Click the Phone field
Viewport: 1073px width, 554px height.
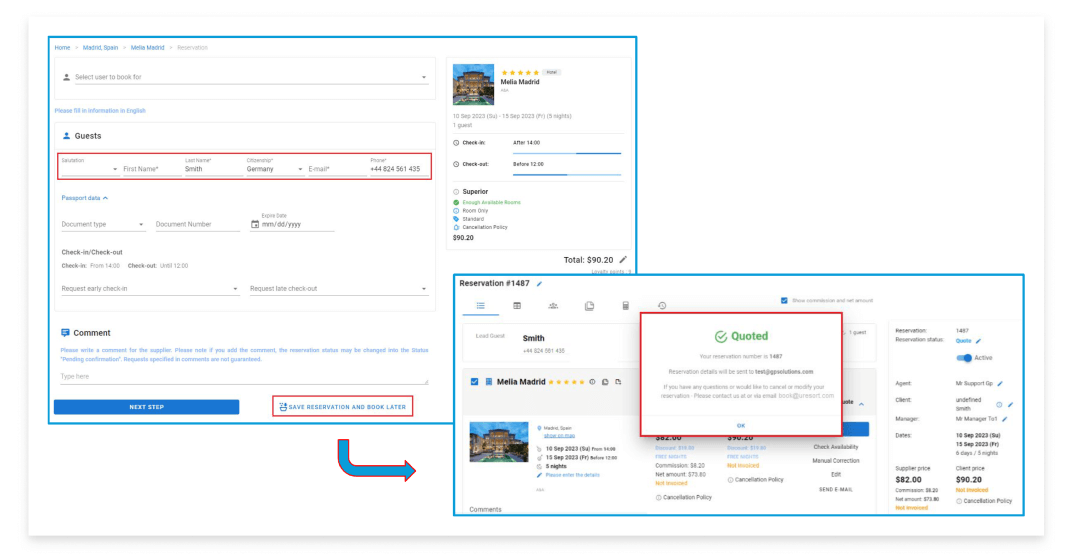coord(399,166)
